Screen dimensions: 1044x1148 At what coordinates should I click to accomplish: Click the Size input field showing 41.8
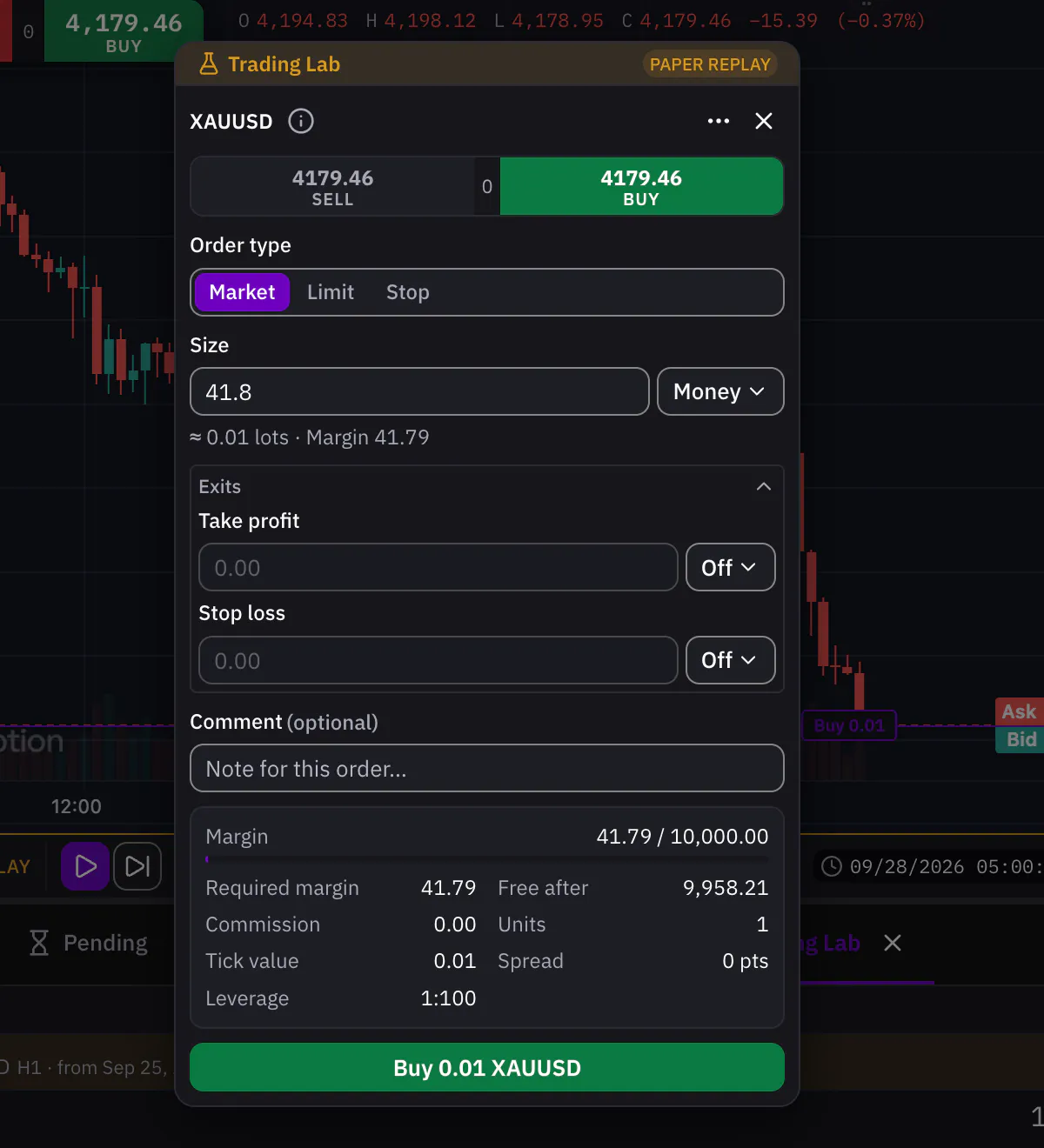pyautogui.click(x=419, y=391)
